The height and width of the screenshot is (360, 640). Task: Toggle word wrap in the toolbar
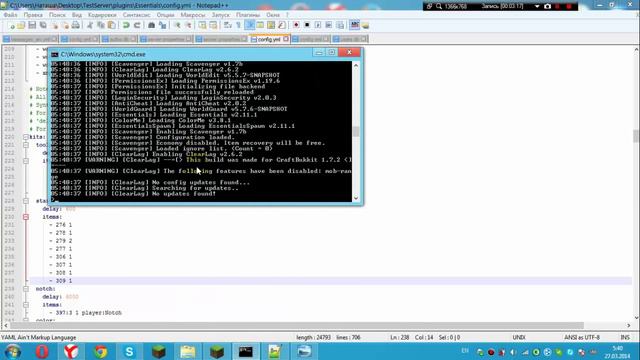pos(228,25)
